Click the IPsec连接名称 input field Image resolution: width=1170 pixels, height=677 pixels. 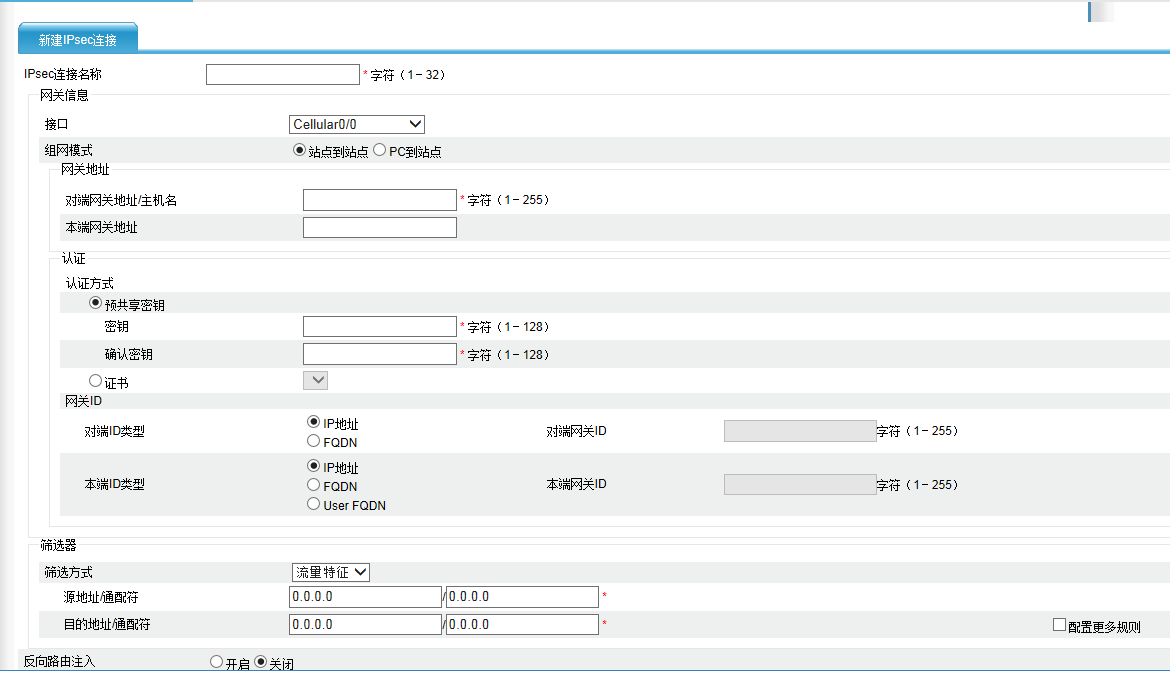(282, 75)
